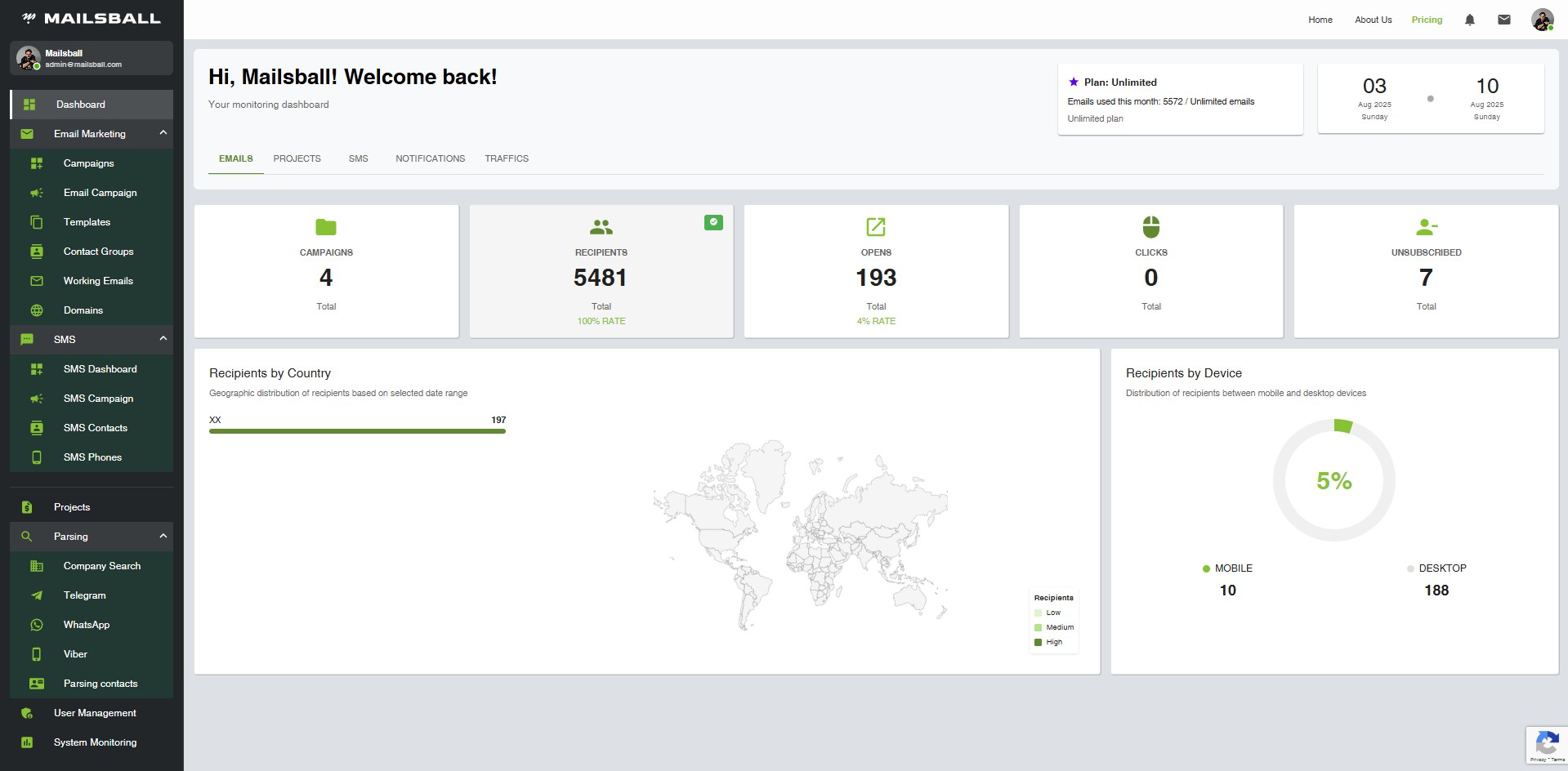Click the mail envelope icon in top bar
The height and width of the screenshot is (771, 1568).
[1503, 19]
